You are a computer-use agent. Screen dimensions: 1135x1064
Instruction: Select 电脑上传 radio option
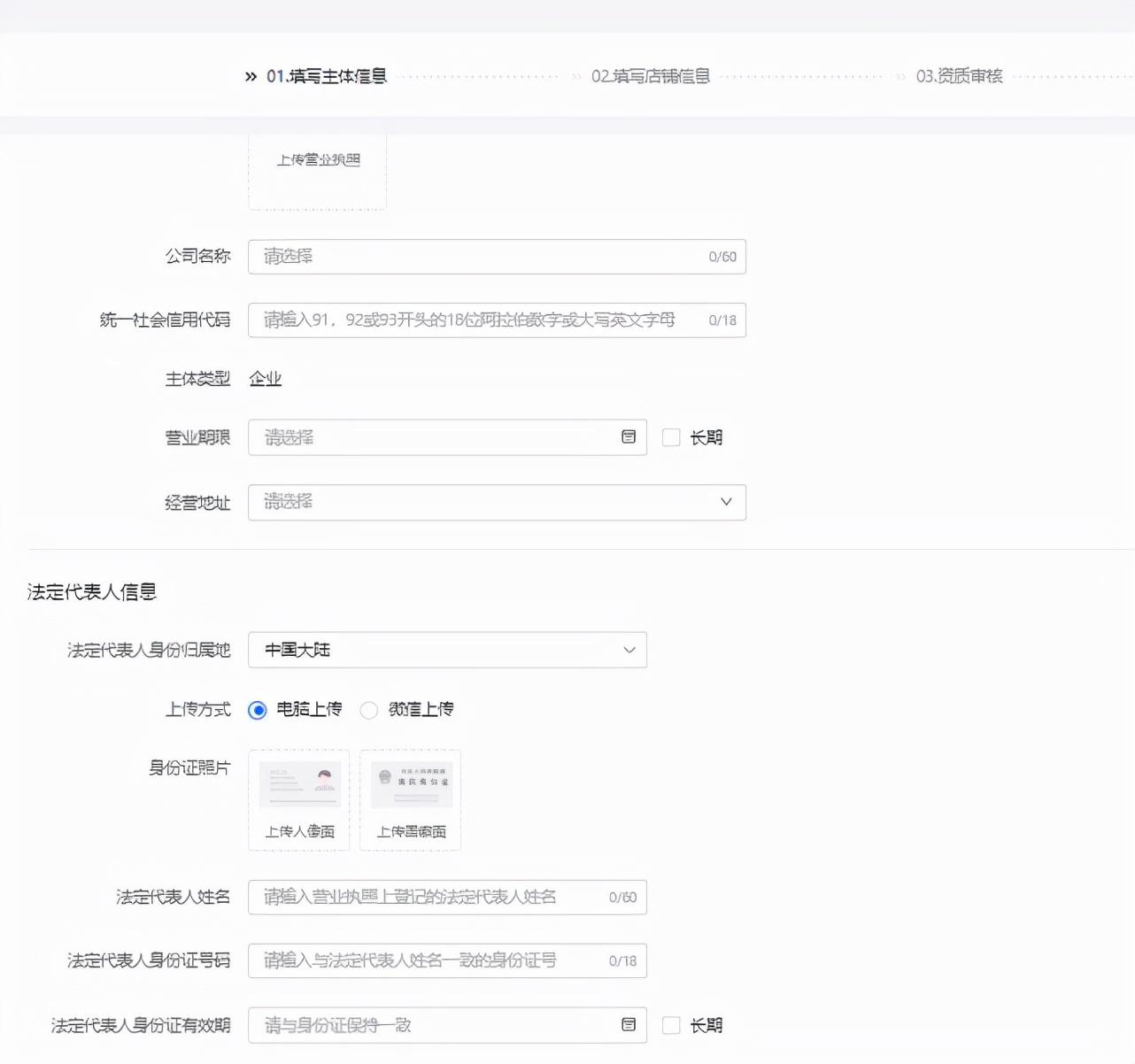point(258,710)
